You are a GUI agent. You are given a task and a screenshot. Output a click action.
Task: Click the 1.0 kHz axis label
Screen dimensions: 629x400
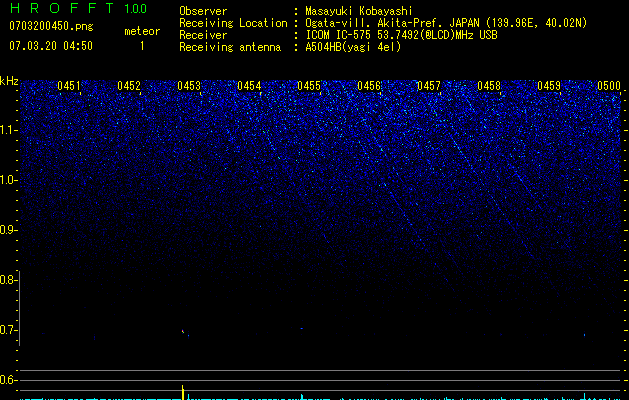pyautogui.click(x=8, y=180)
